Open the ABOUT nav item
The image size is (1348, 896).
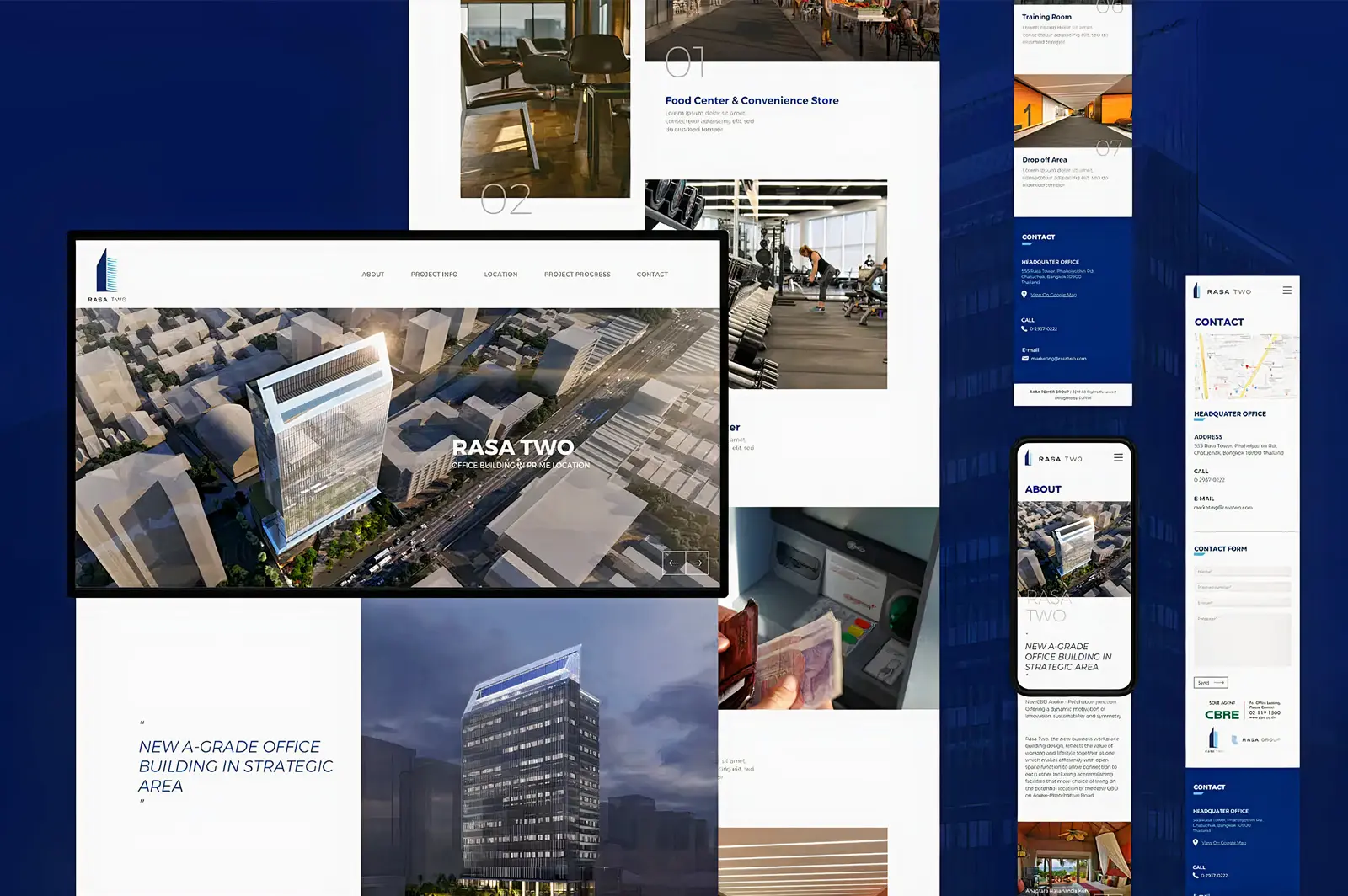pos(373,275)
